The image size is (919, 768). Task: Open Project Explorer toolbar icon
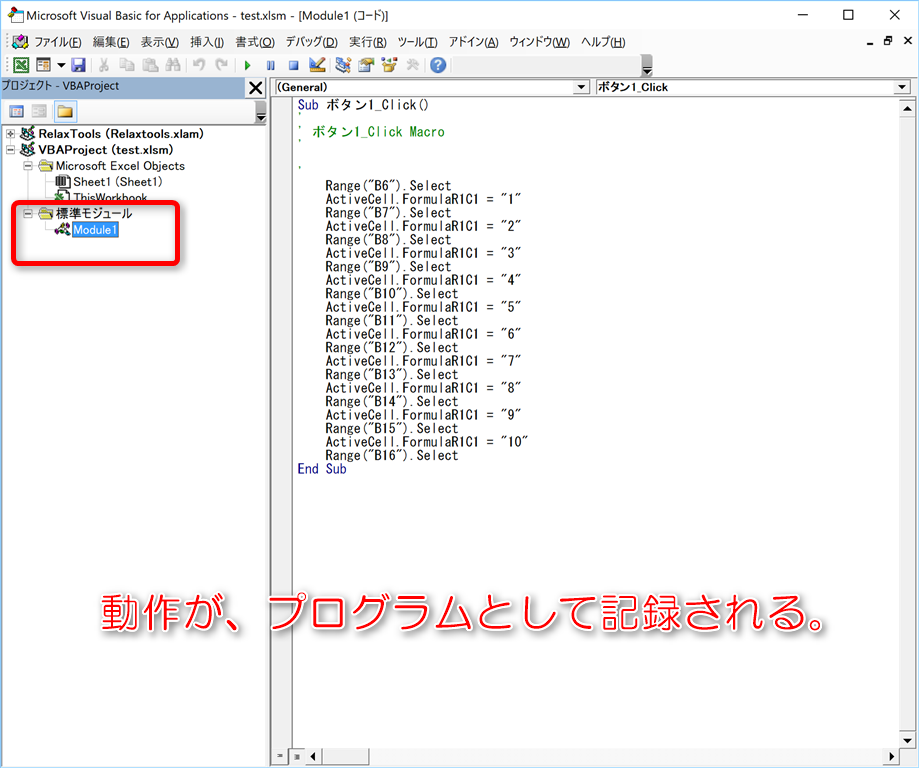pyautogui.click(x=343, y=64)
